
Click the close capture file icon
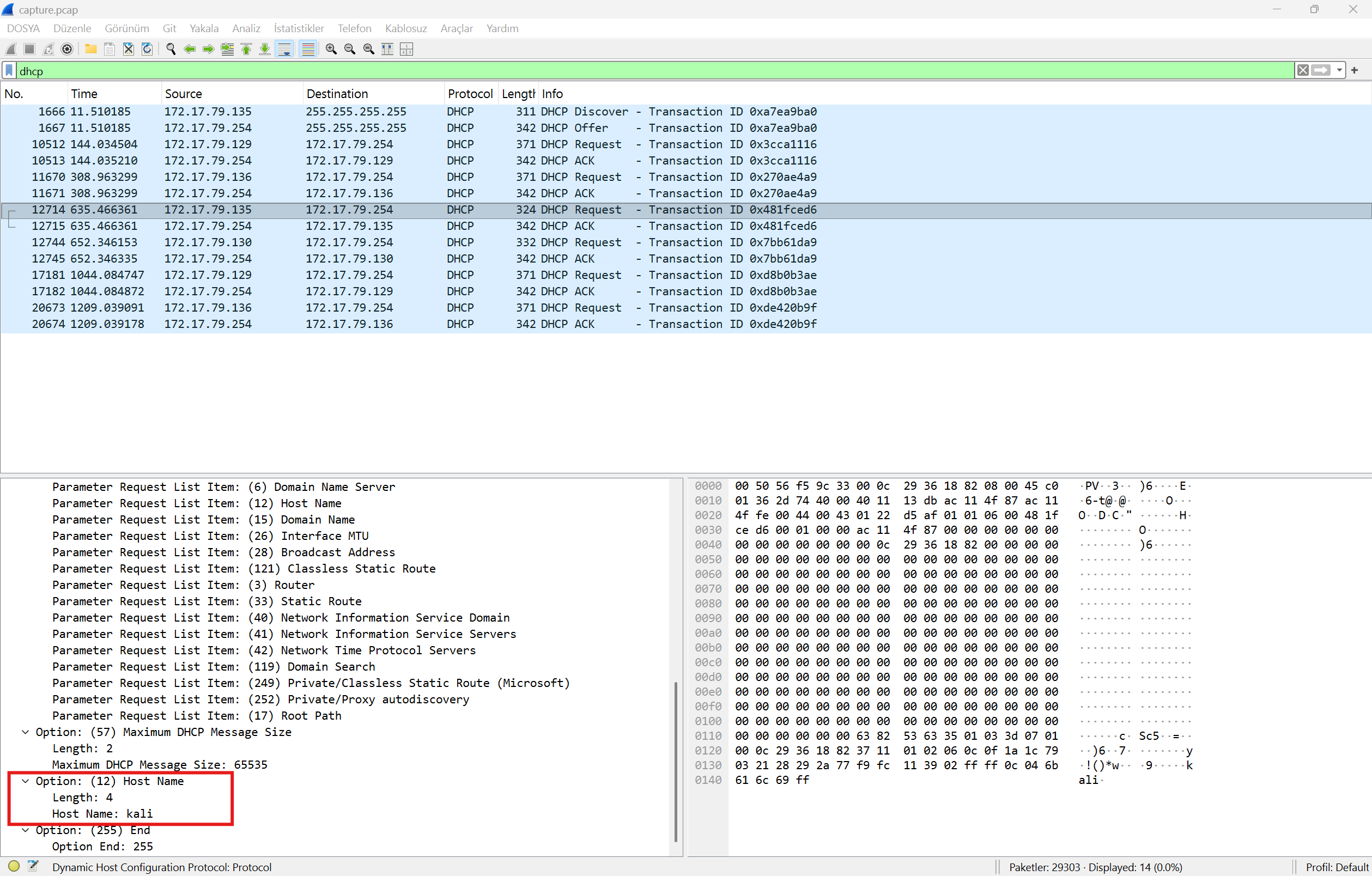128,49
